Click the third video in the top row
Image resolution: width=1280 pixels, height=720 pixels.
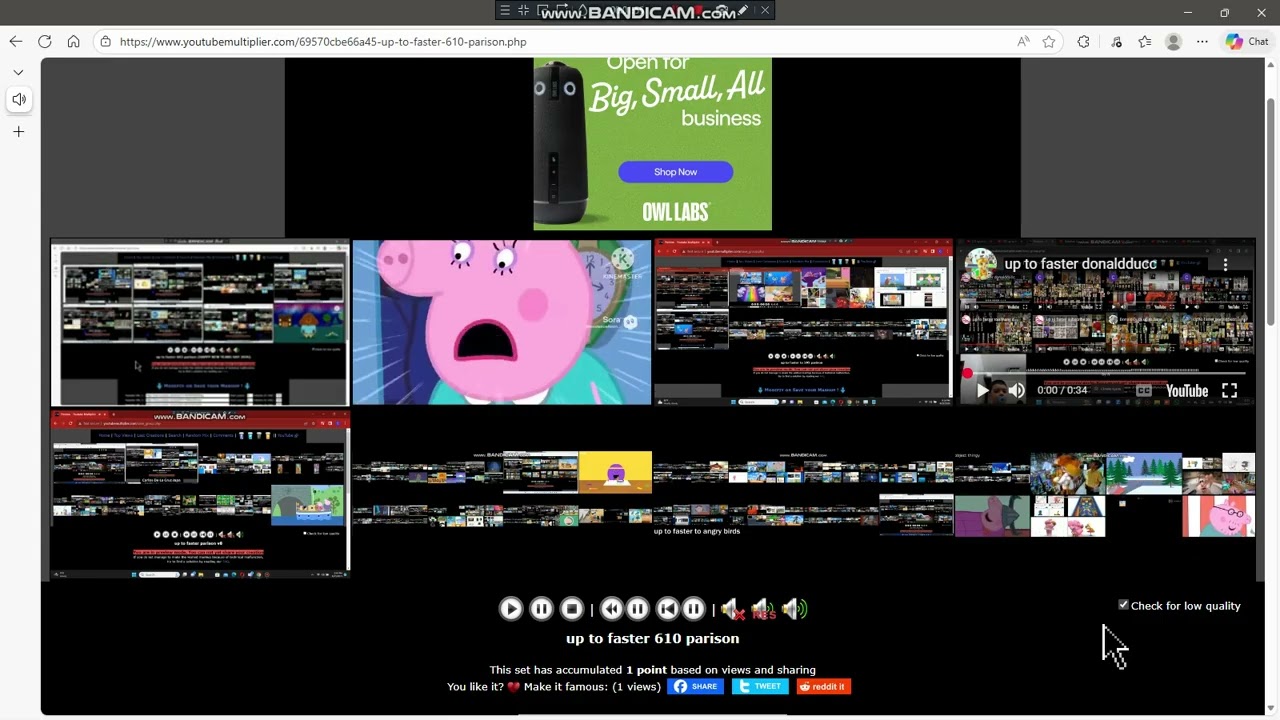pos(804,322)
